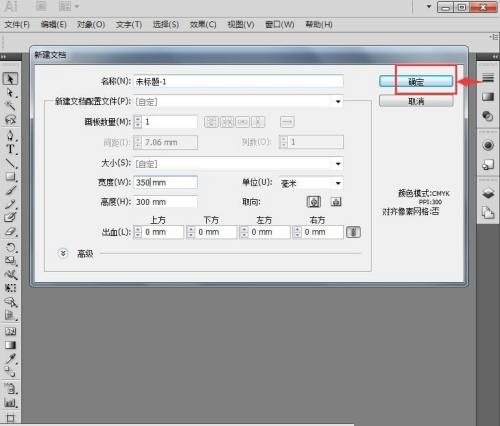
Task: Select the Gradient tool in toolbox
Action: coord(10,345)
